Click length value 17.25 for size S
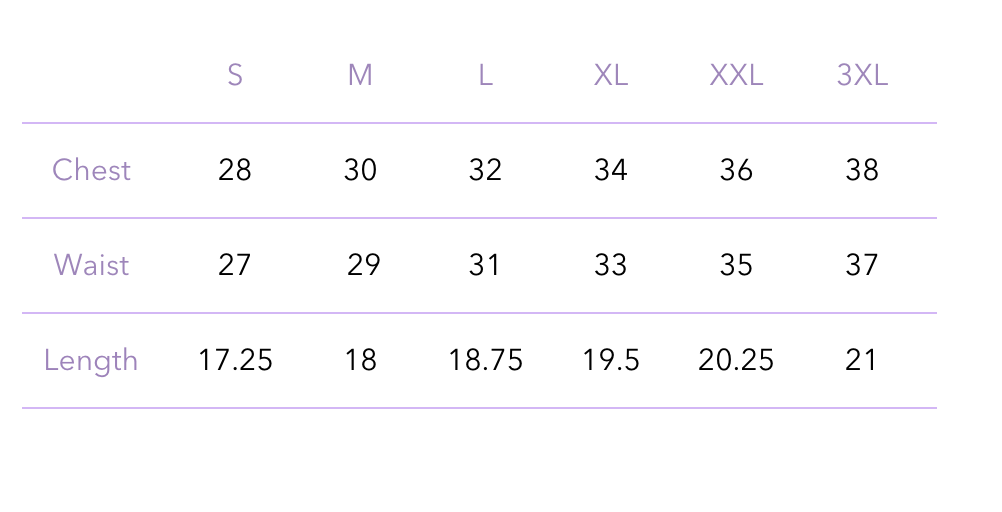Screen dimensions: 1002x512 tap(235, 360)
